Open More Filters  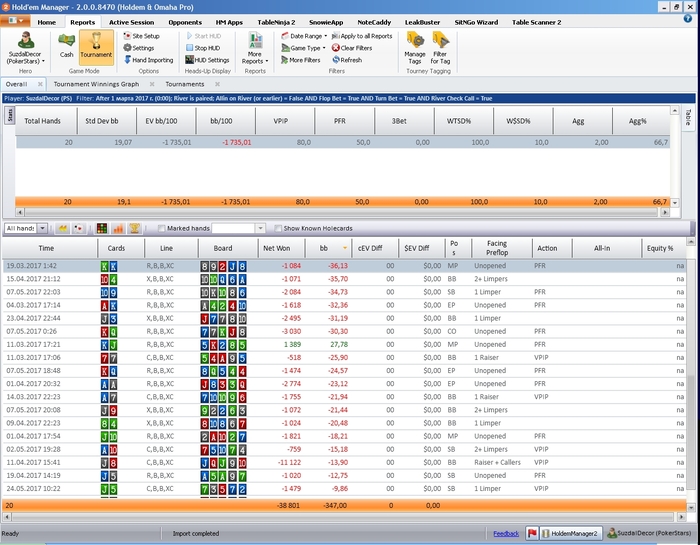(x=300, y=60)
